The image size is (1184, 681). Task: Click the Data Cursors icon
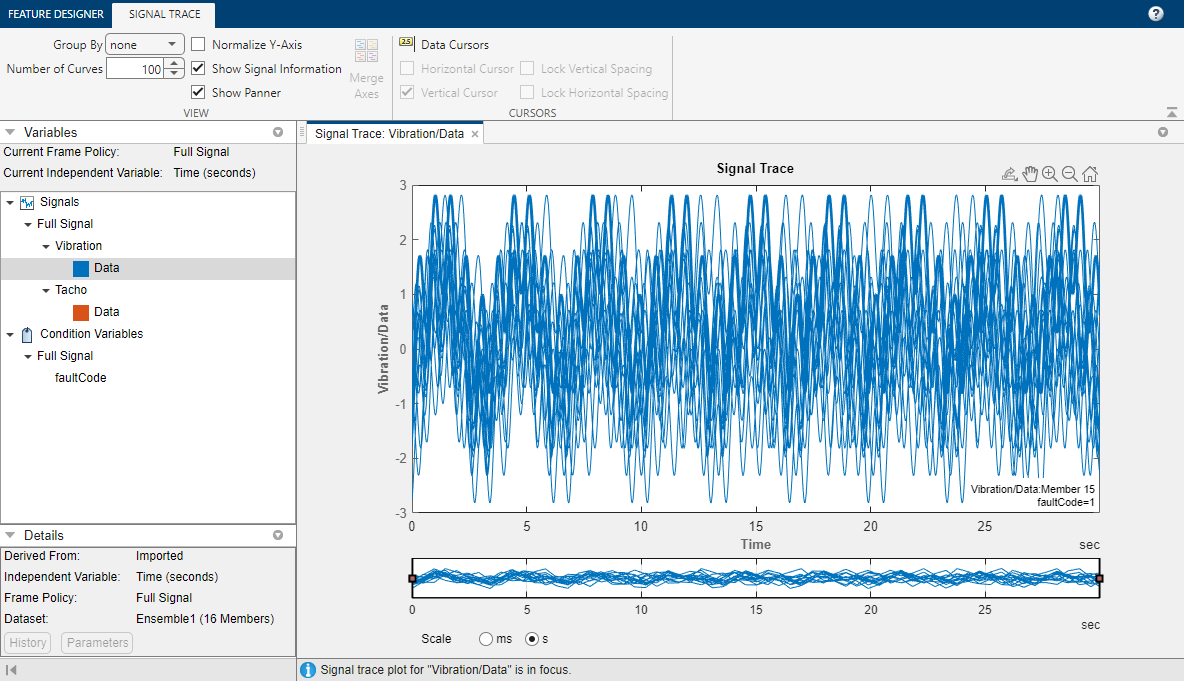pos(407,44)
